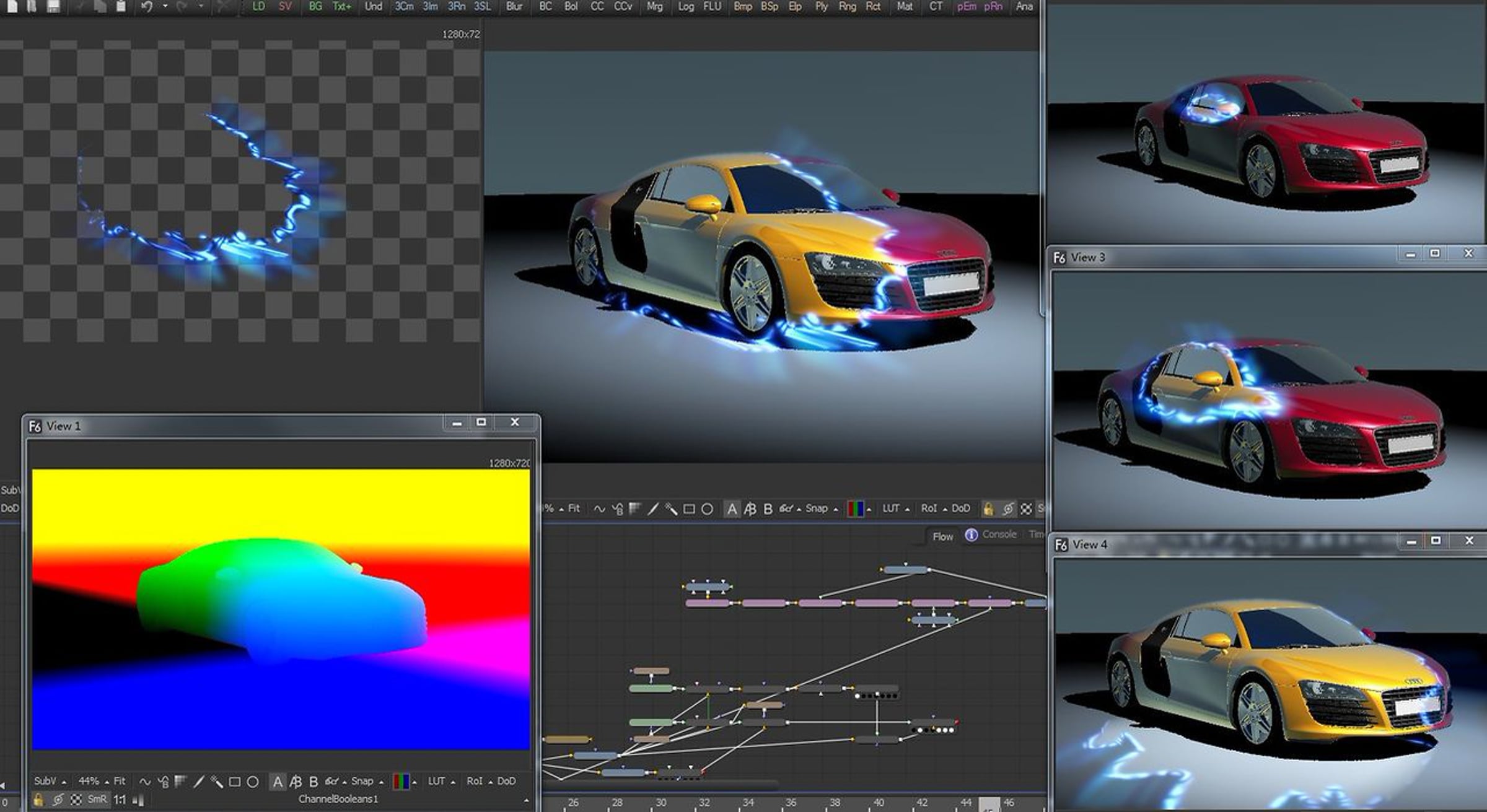Click the Paste clipboard icon in top toolbar
Viewport: 1487px width, 812px height.
[121, 6]
